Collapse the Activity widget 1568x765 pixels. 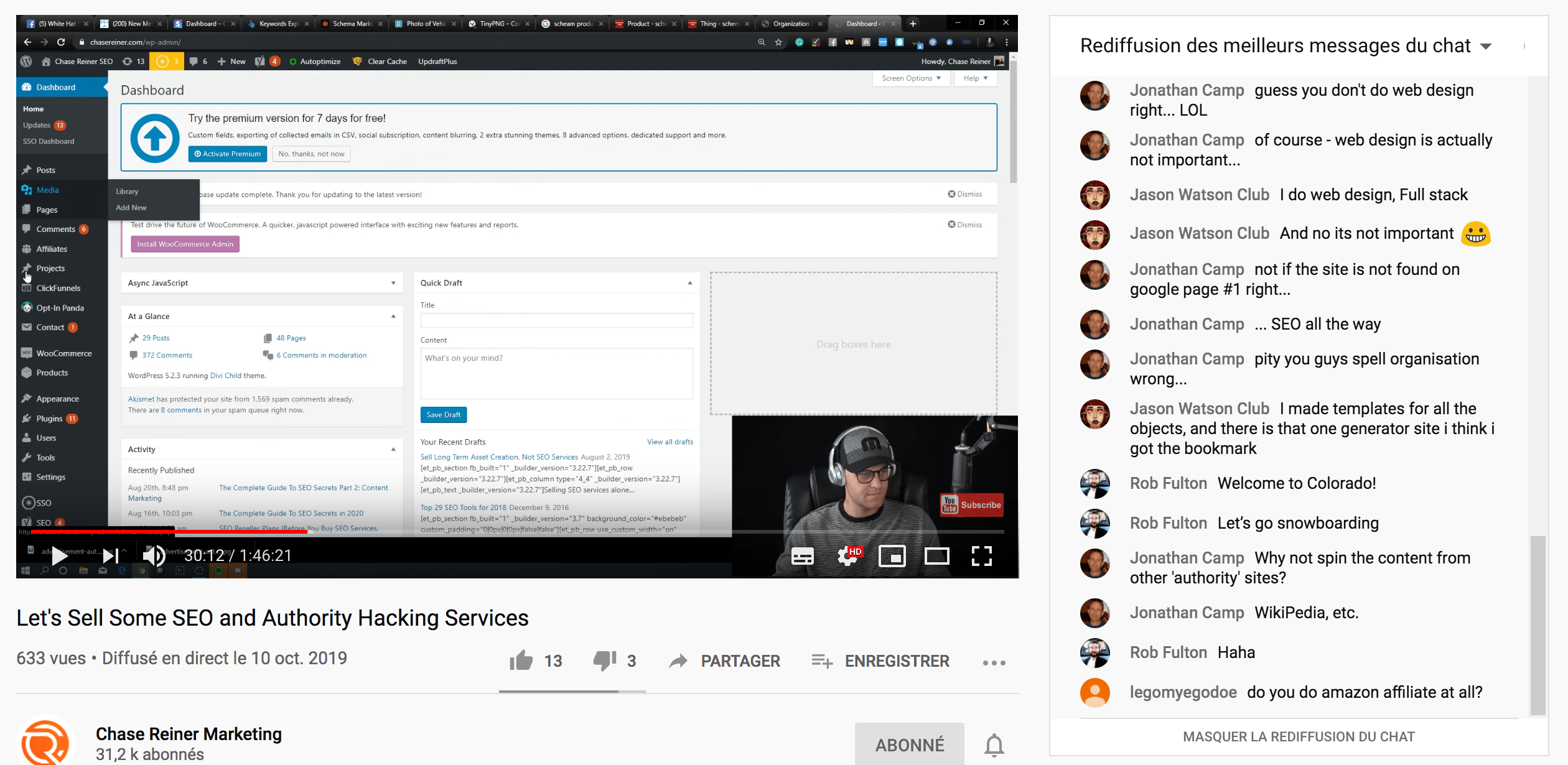(393, 449)
